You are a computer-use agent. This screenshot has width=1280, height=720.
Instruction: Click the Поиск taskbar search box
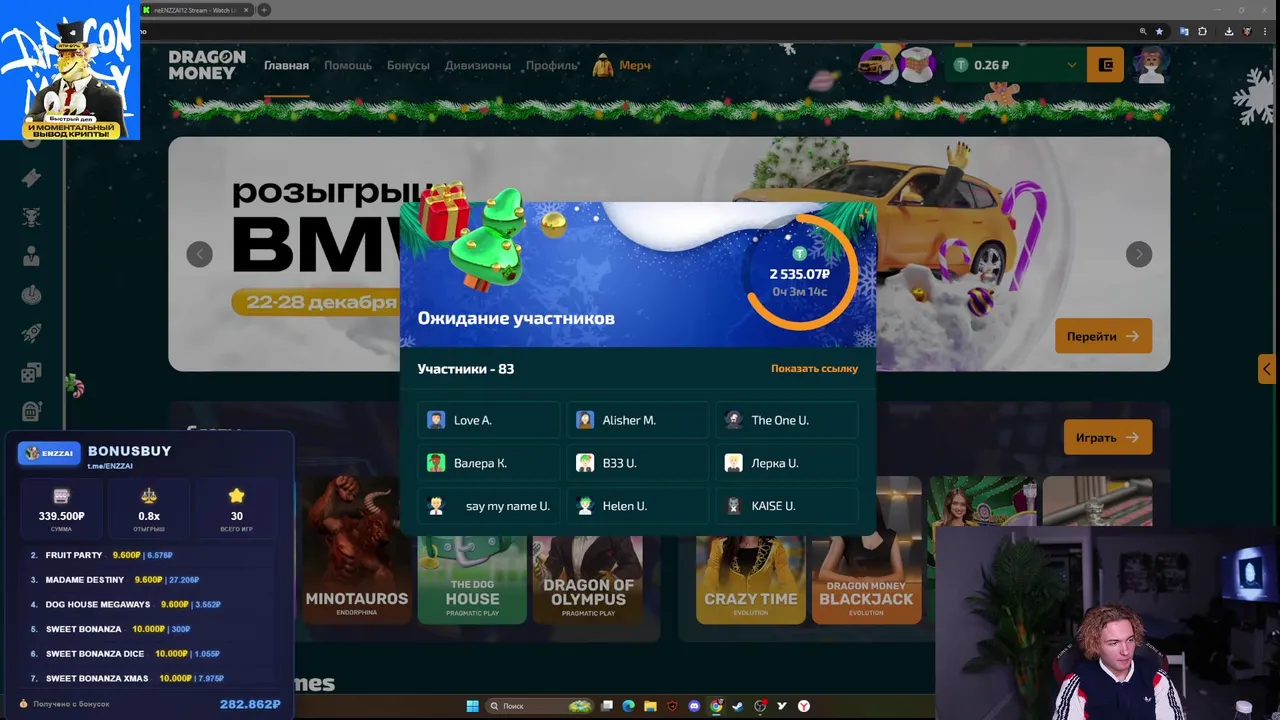point(538,706)
